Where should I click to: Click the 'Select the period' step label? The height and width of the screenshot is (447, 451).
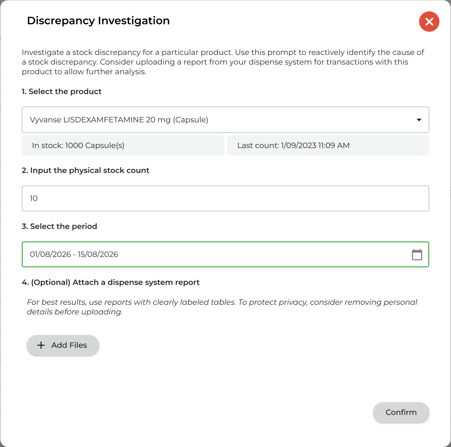coord(59,226)
